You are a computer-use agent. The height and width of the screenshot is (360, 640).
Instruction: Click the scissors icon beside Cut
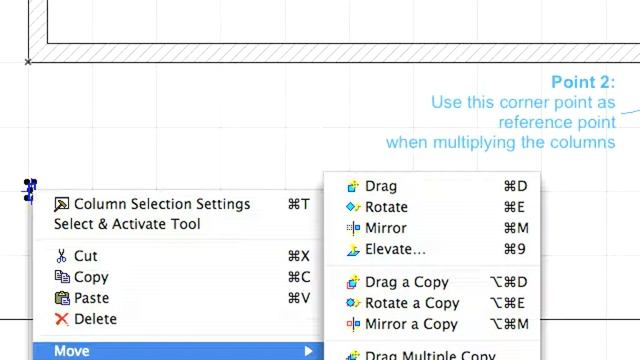tap(61, 256)
